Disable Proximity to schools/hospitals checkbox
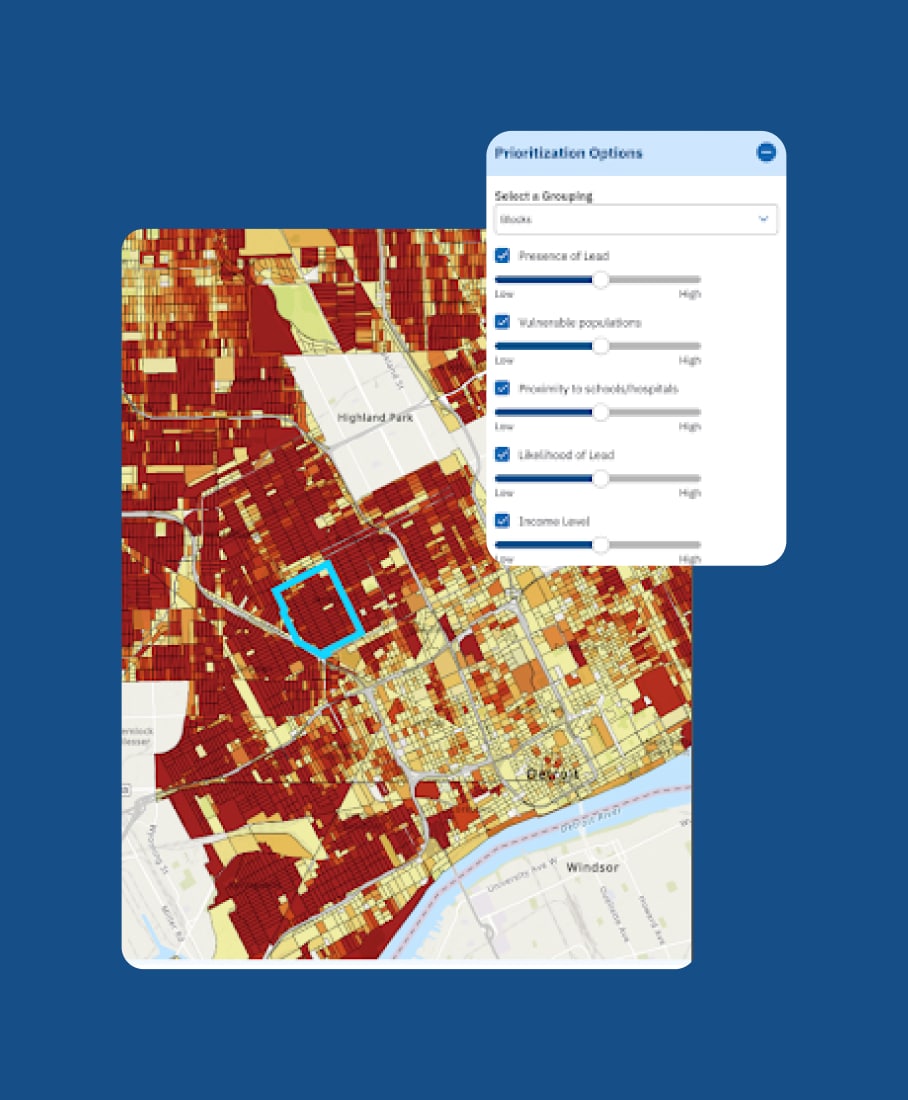 (503, 388)
